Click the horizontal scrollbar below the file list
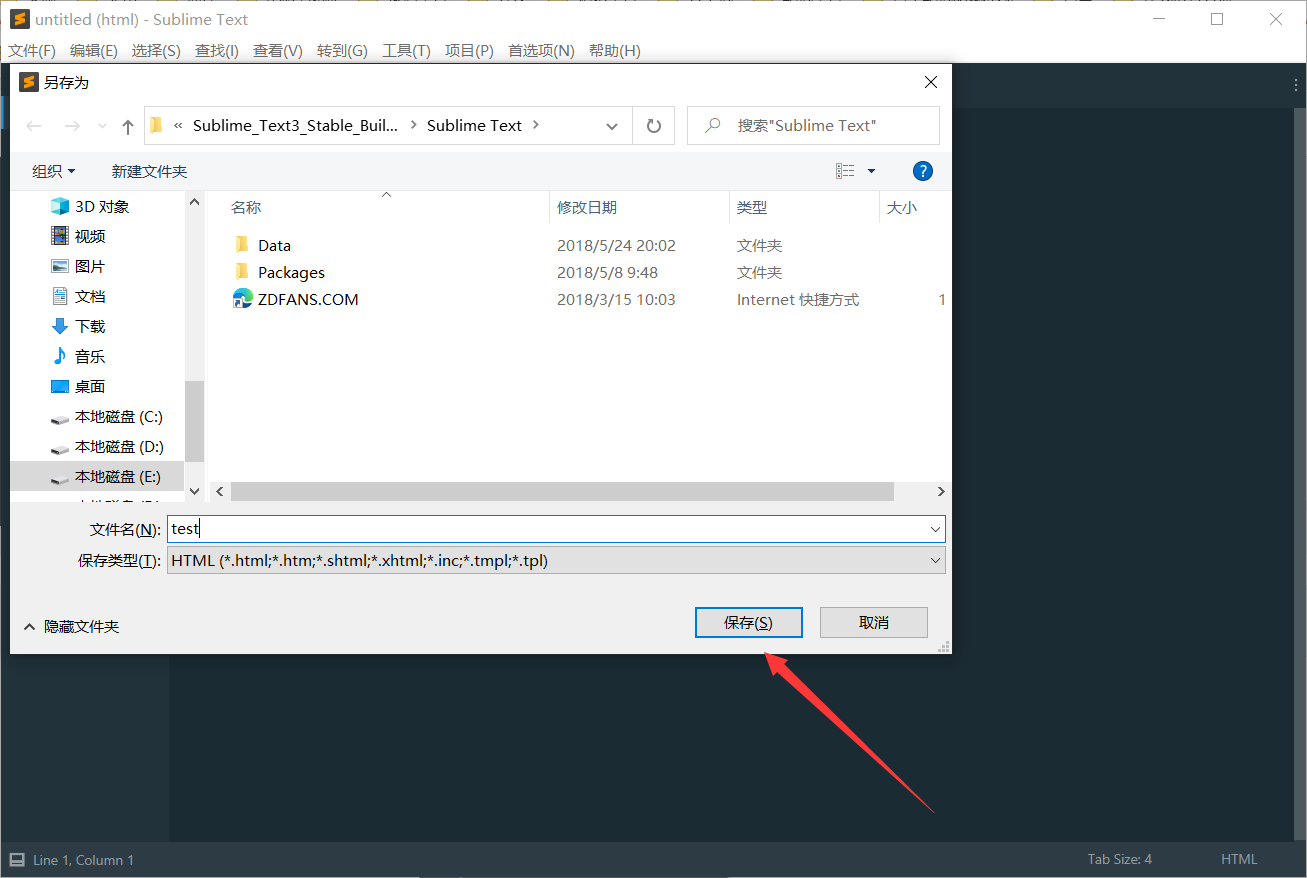This screenshot has height=878, width=1307. (x=560, y=491)
